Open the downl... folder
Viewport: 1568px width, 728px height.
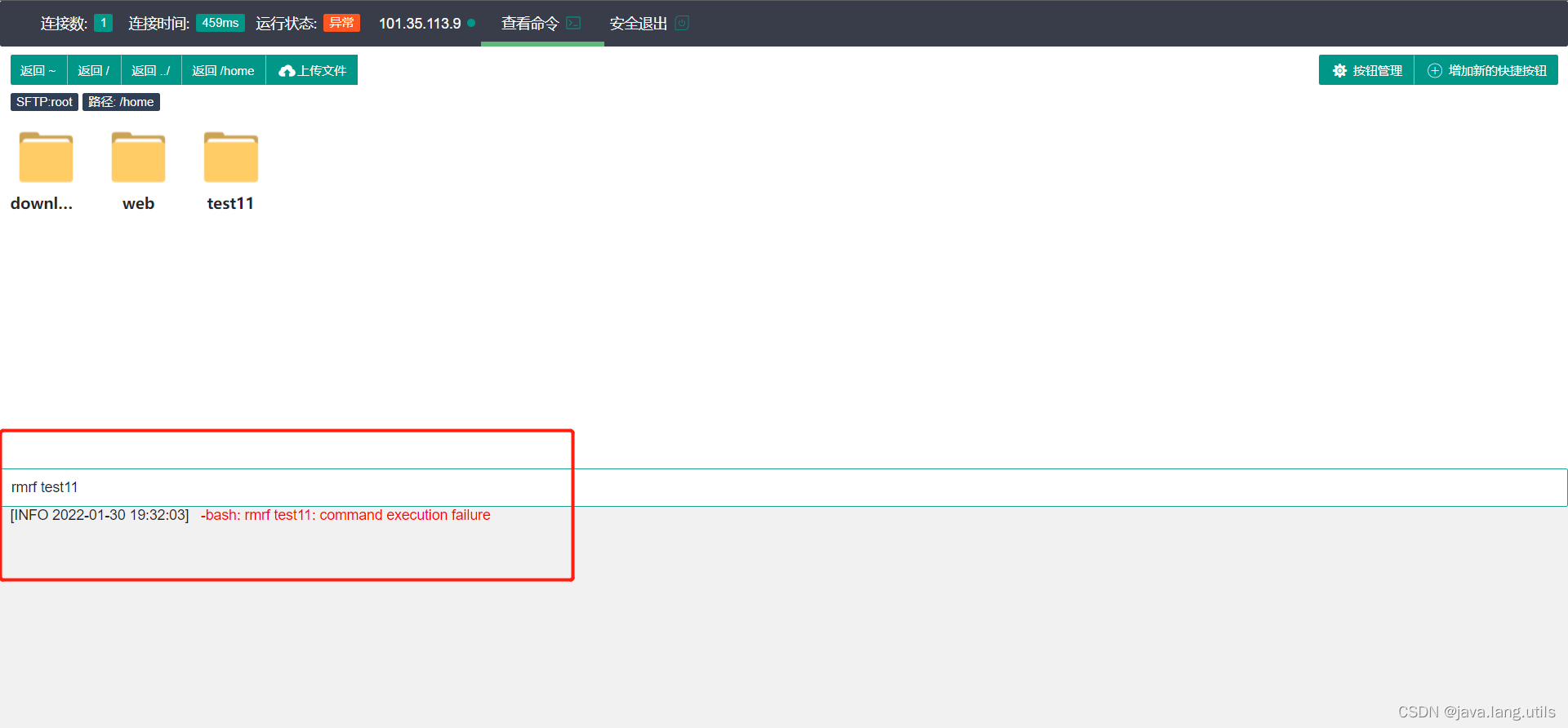pos(46,158)
